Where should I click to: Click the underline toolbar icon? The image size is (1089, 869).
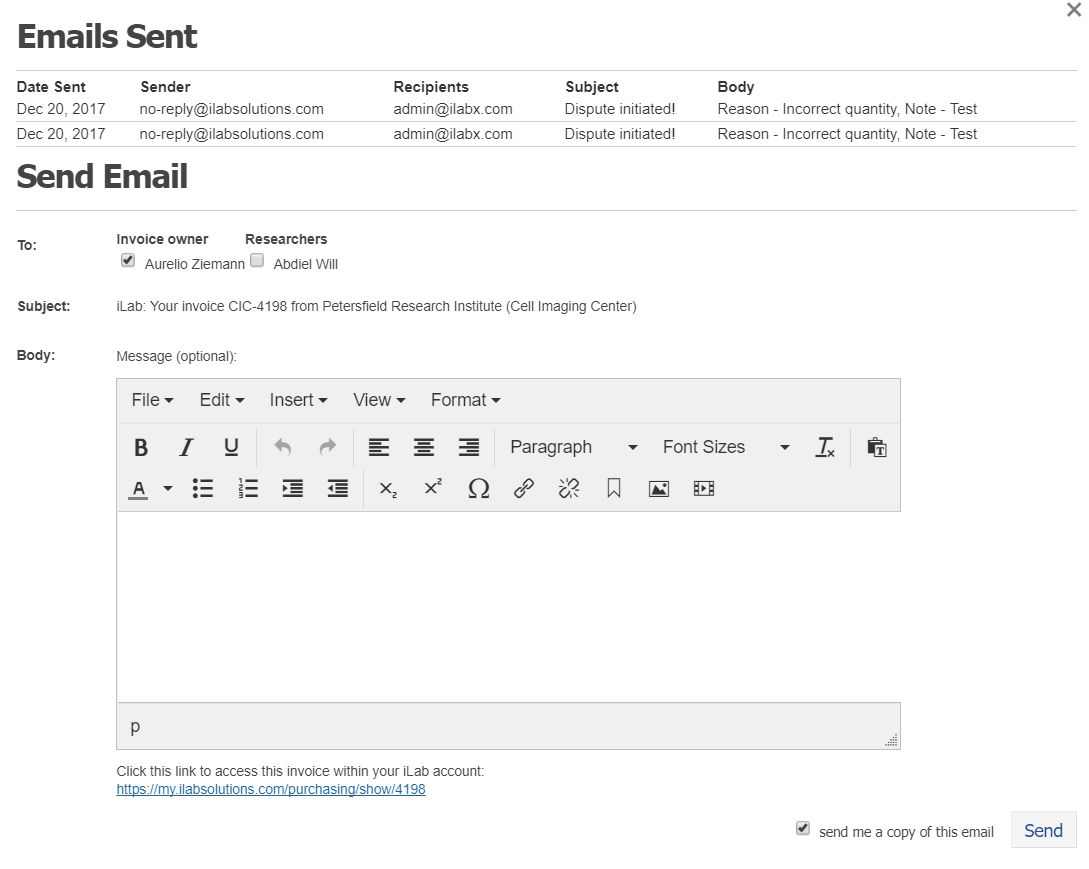(231, 447)
